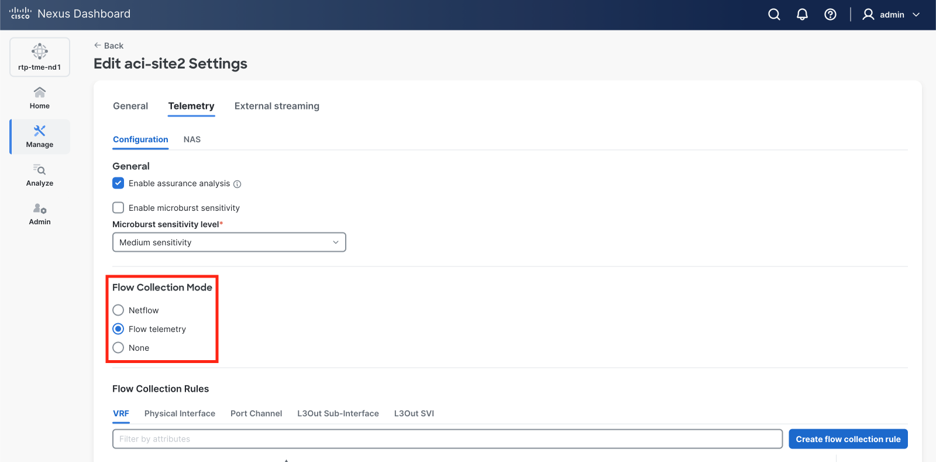Click Create flow collection rule
This screenshot has height=462, width=936.
(x=848, y=439)
